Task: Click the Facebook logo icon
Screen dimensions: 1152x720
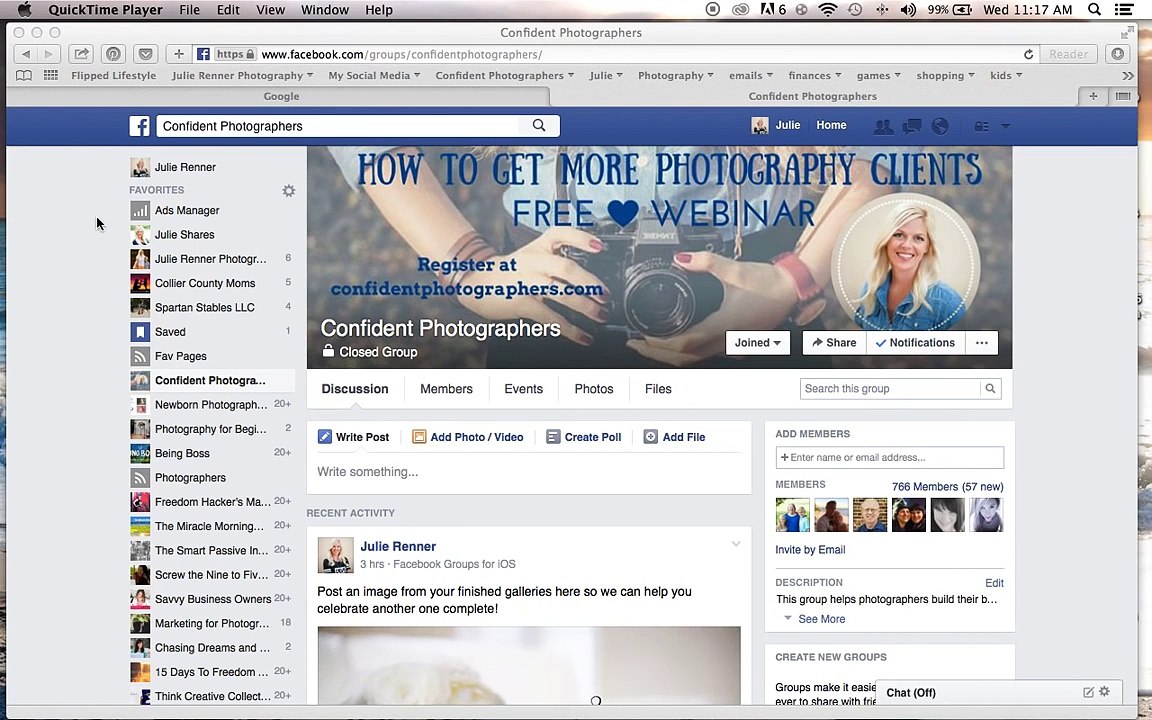Action: coord(140,126)
